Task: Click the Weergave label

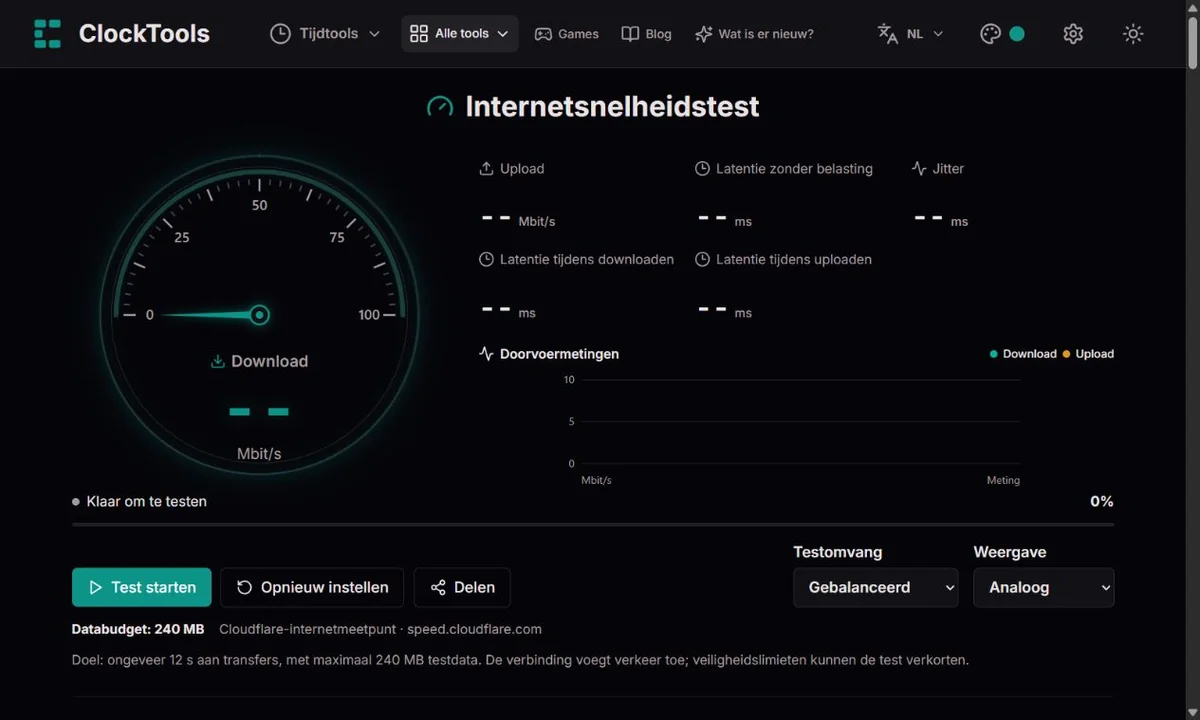Action: pyautogui.click(x=1010, y=552)
